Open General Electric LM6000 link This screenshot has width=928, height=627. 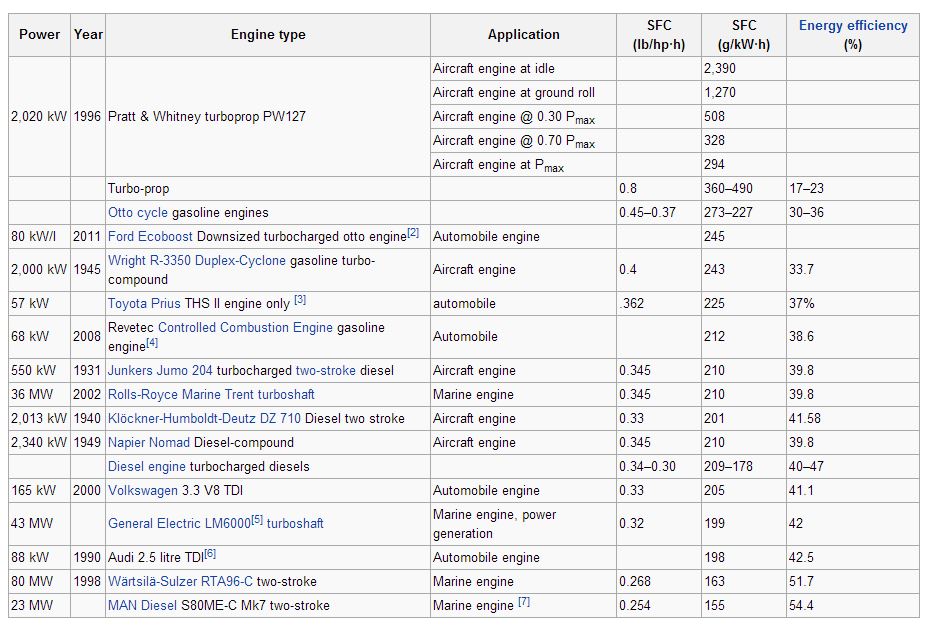tap(179, 523)
